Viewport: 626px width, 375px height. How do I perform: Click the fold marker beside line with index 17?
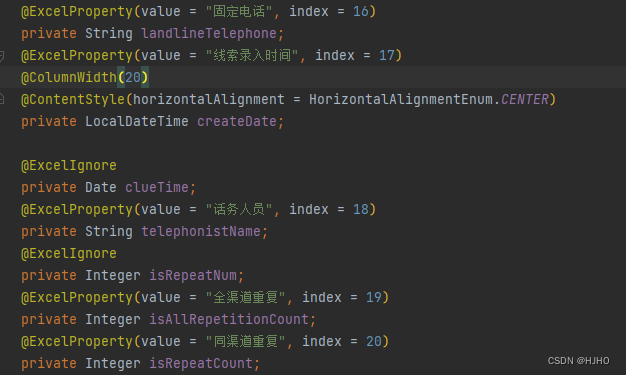click(x=2, y=56)
